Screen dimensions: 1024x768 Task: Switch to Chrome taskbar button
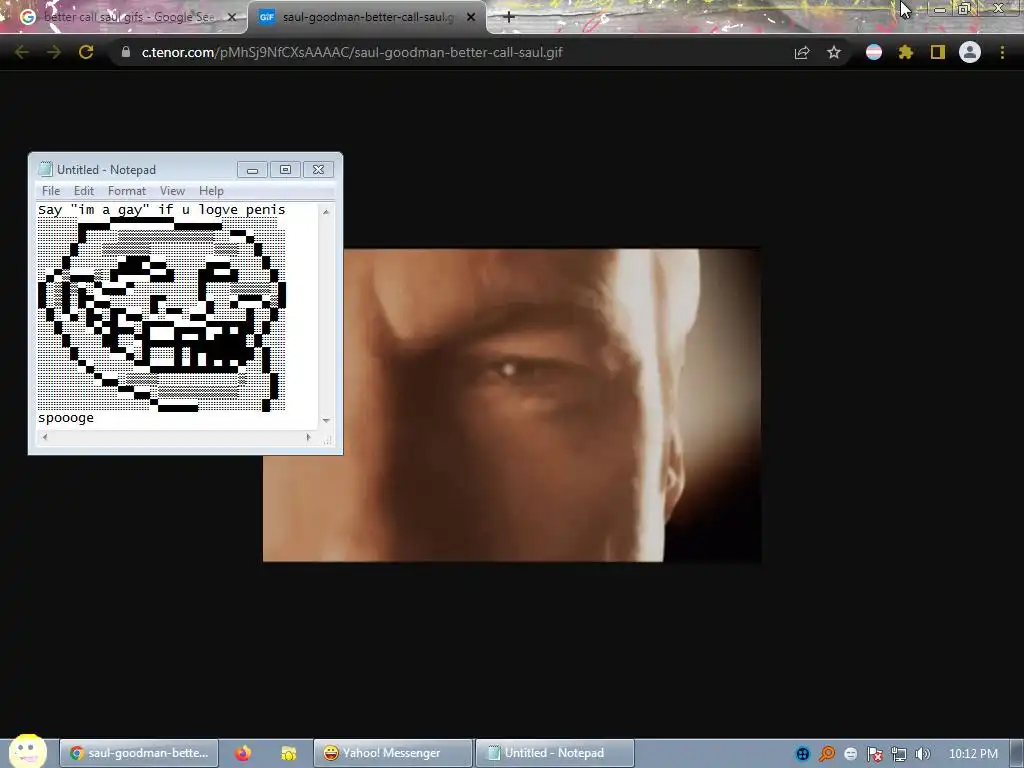pos(139,753)
